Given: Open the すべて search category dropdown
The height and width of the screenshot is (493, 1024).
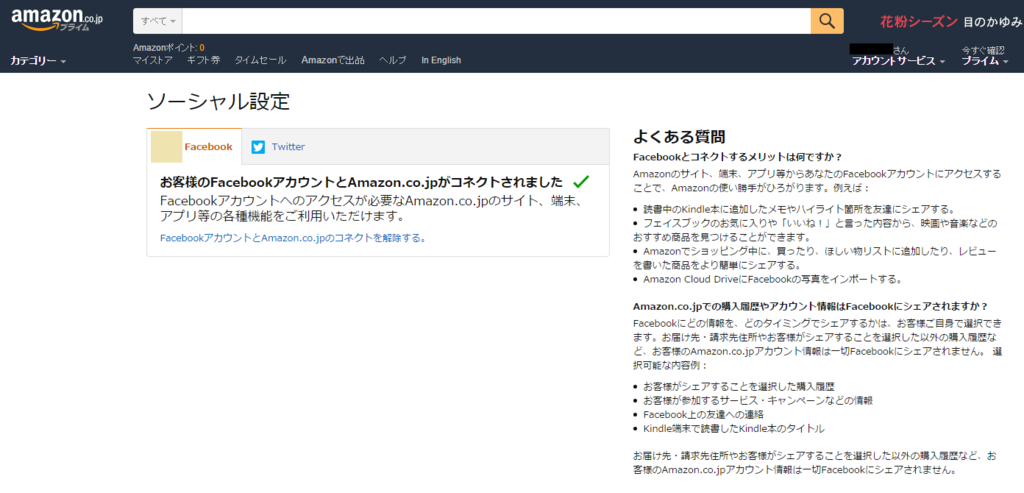Looking at the screenshot, I should pos(158,21).
